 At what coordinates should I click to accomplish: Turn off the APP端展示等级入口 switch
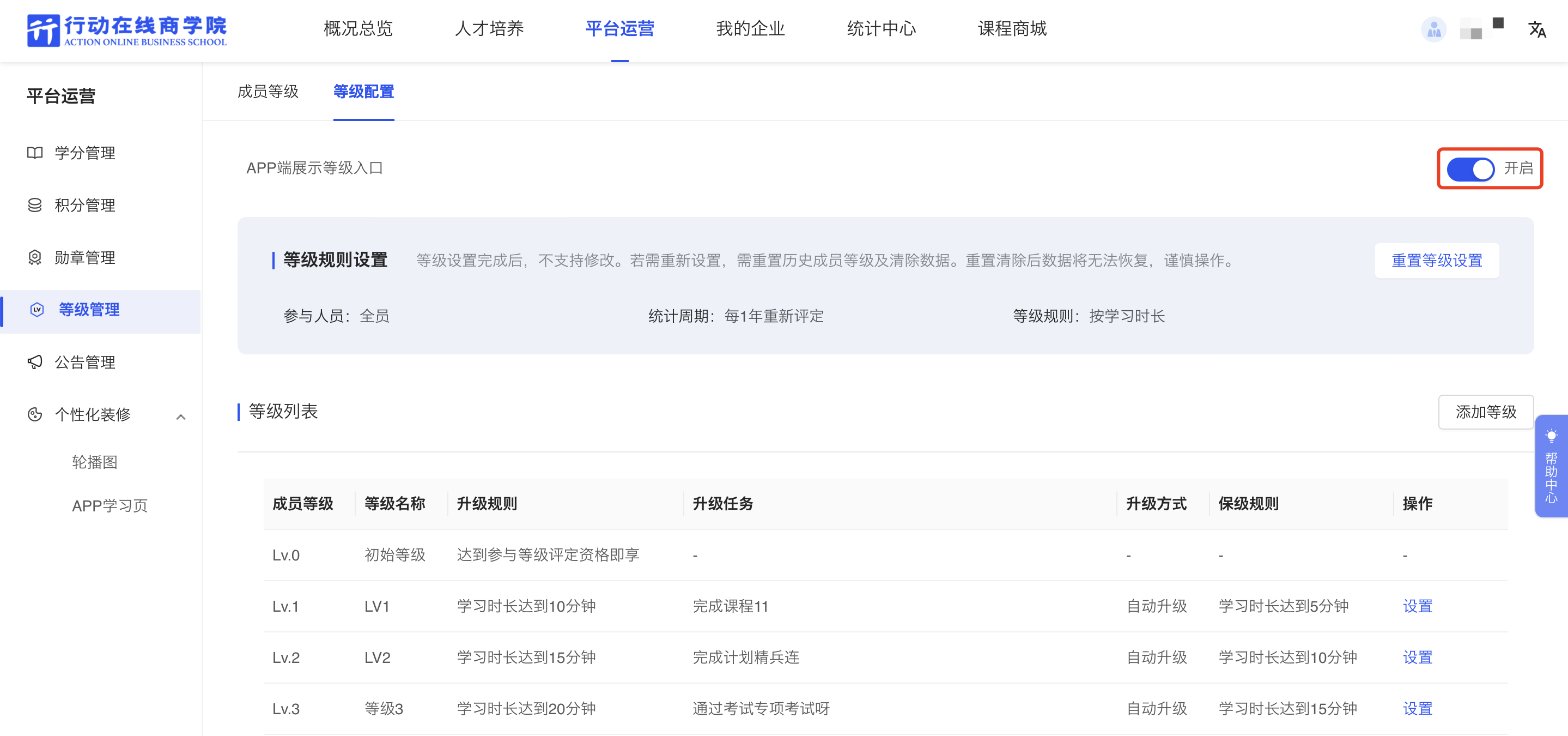[x=1470, y=169]
